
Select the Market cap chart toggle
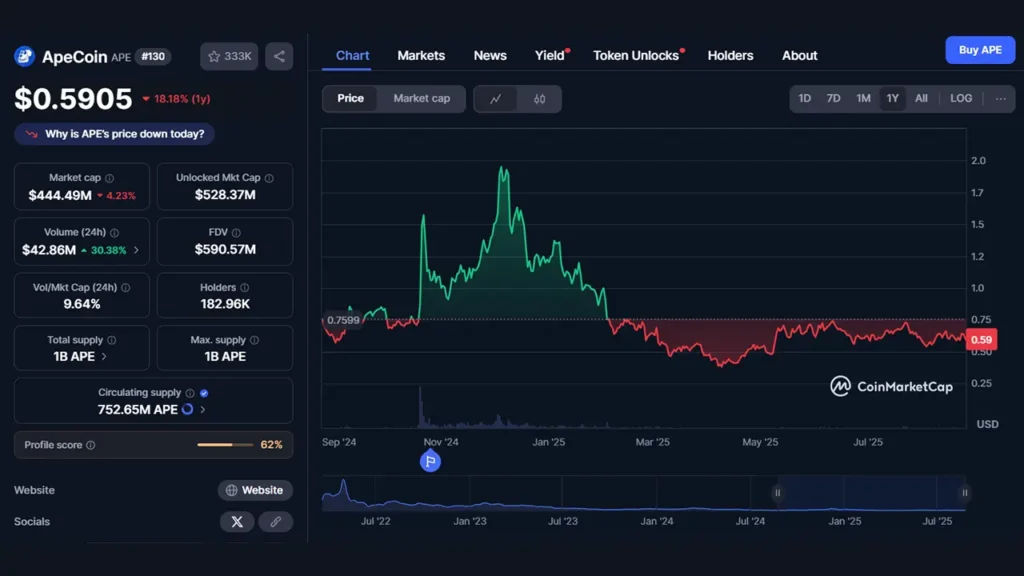422,99
